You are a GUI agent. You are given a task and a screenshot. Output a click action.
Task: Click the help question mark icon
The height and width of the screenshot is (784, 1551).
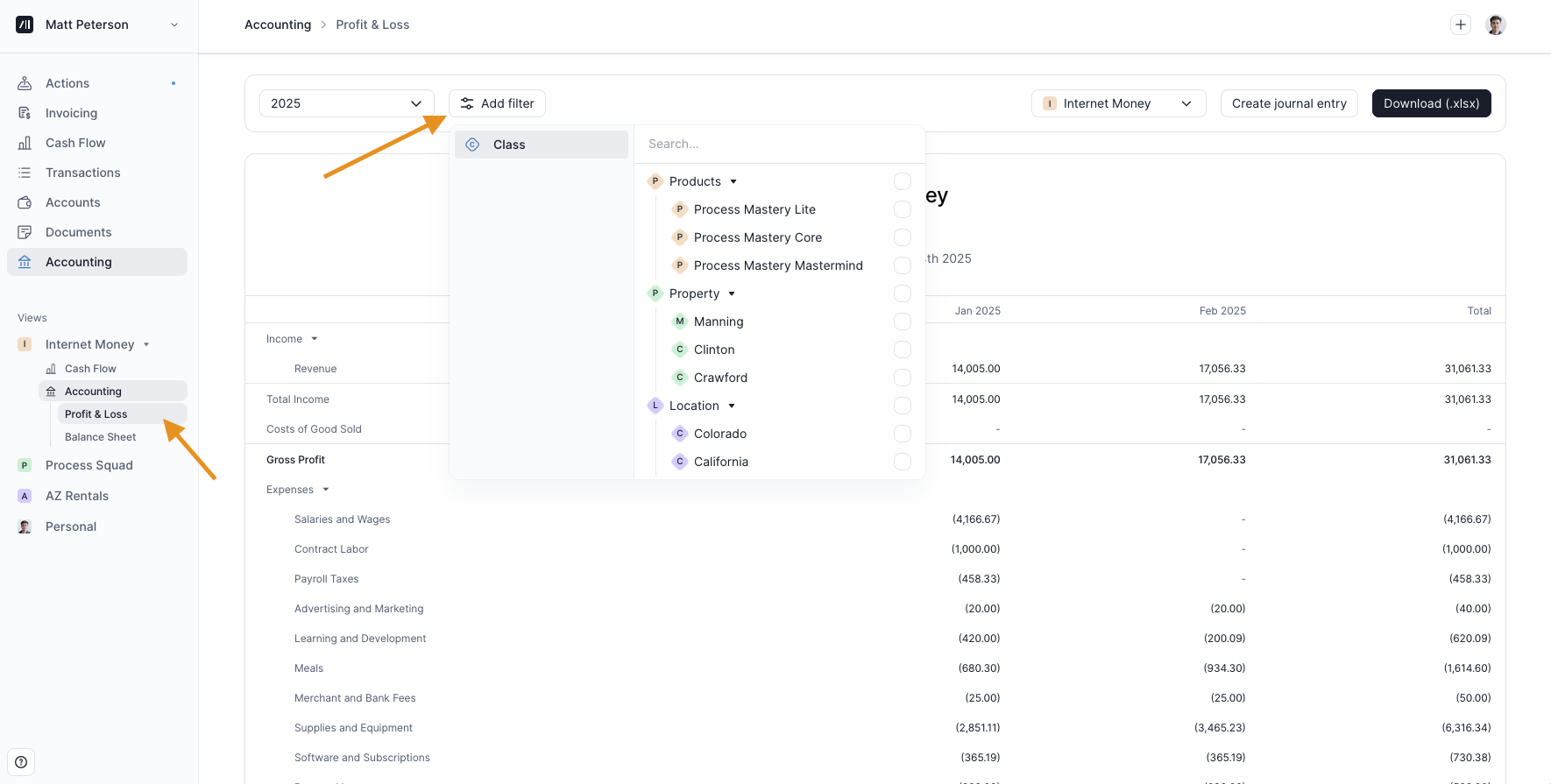click(x=21, y=762)
